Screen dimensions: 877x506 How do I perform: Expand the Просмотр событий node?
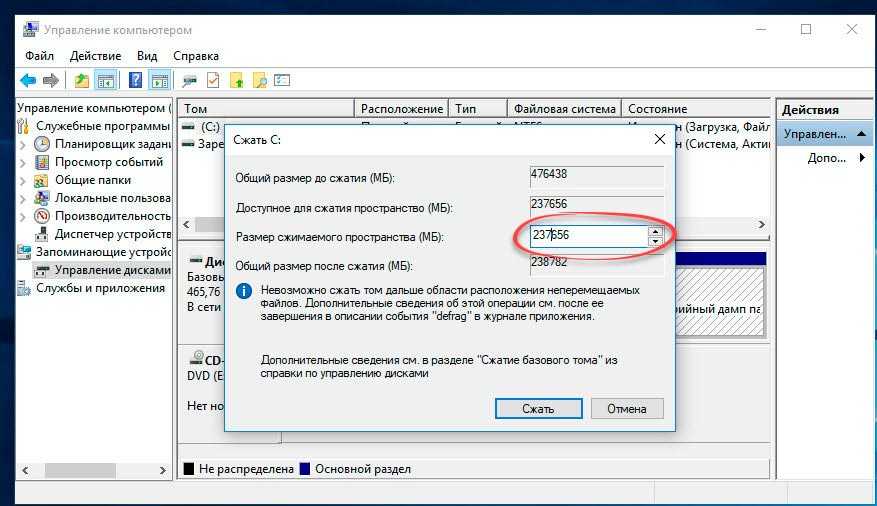pos(23,162)
